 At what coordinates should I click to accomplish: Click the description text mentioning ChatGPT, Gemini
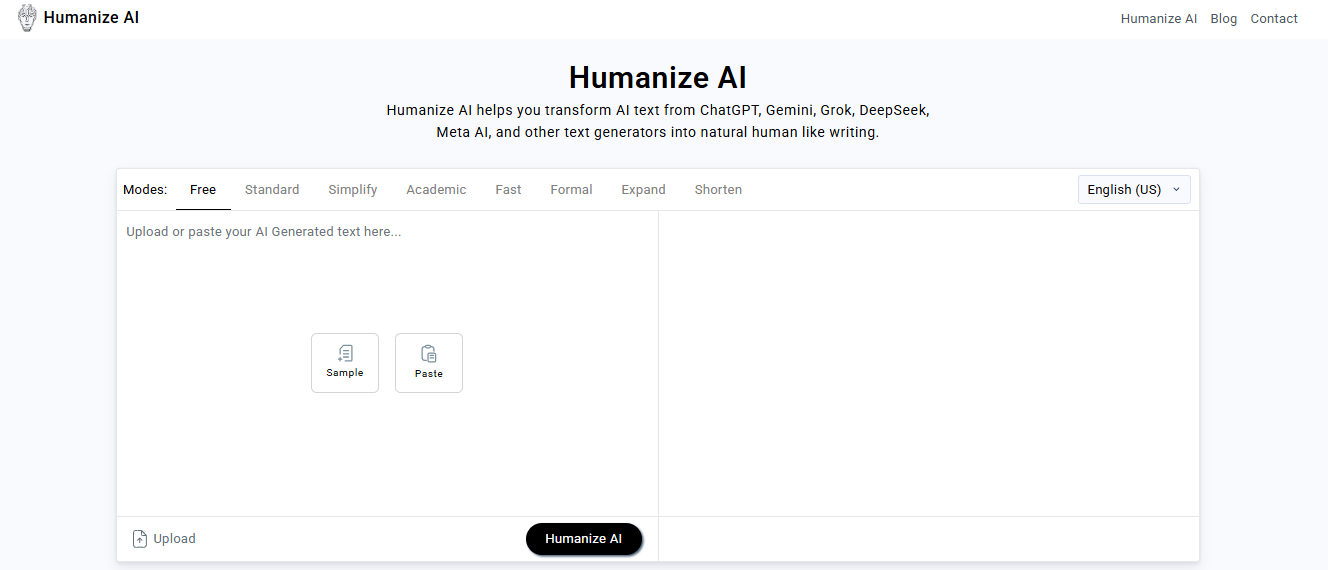(x=658, y=121)
